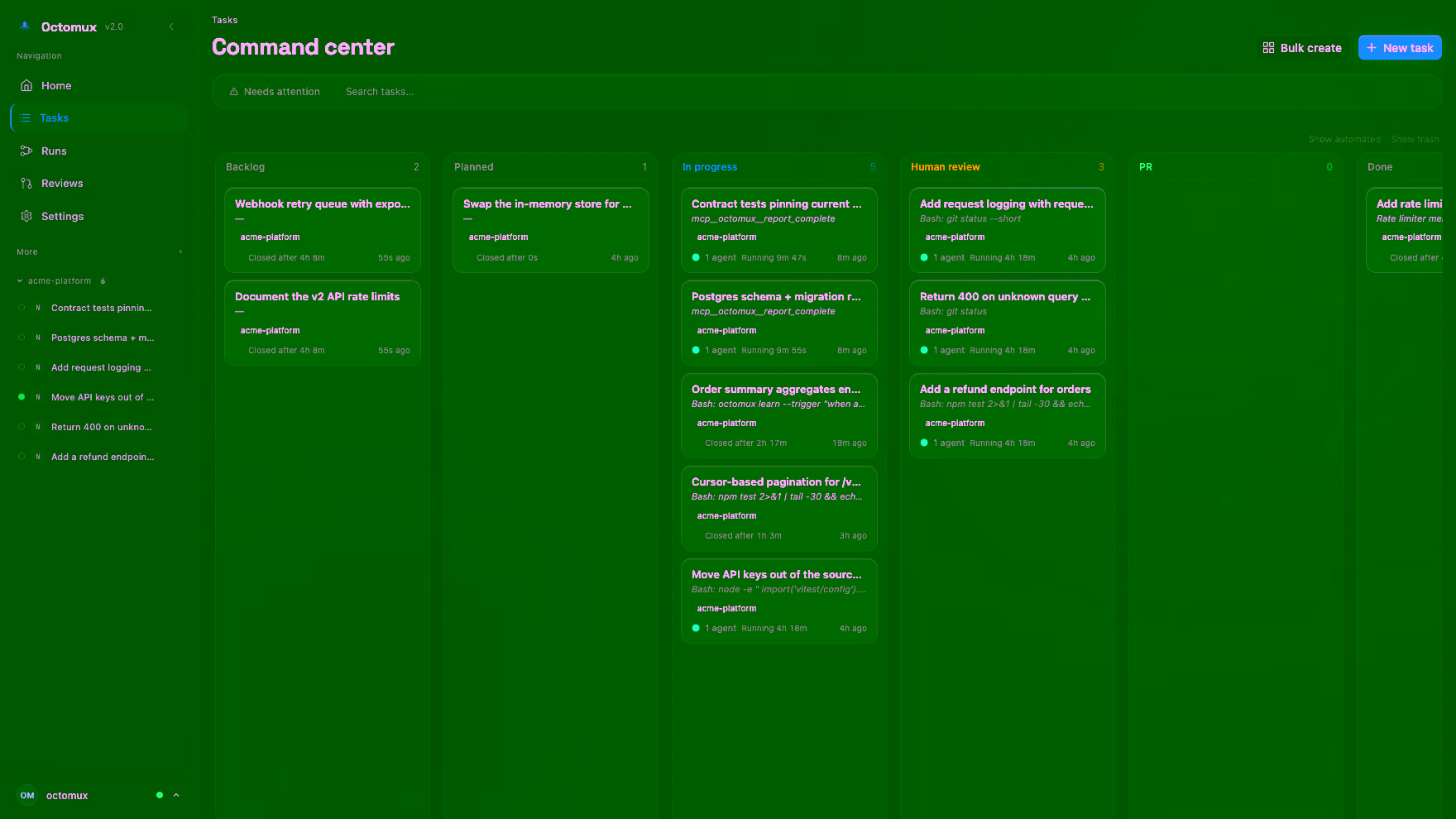Click the Home house icon
The width and height of the screenshot is (1456, 819).
26,85
